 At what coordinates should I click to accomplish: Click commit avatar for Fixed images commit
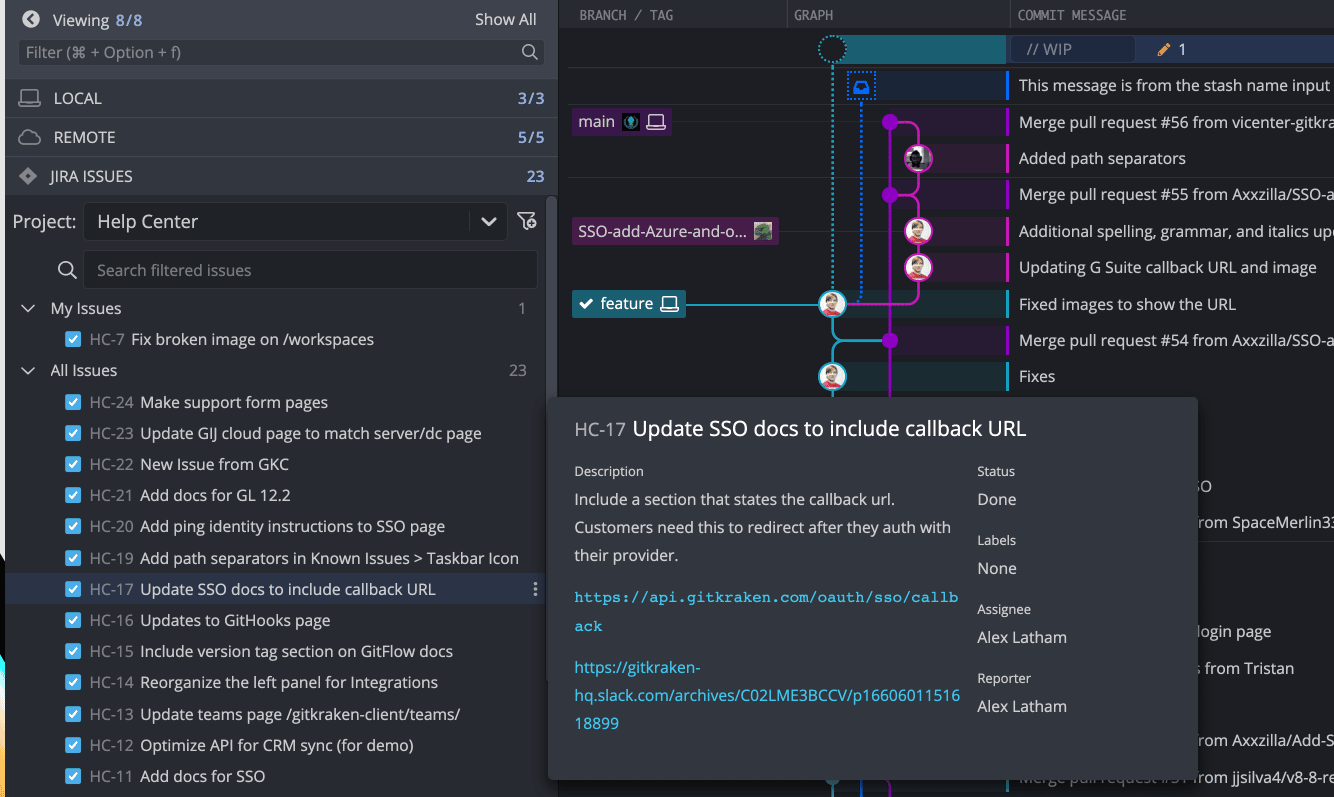click(x=832, y=304)
